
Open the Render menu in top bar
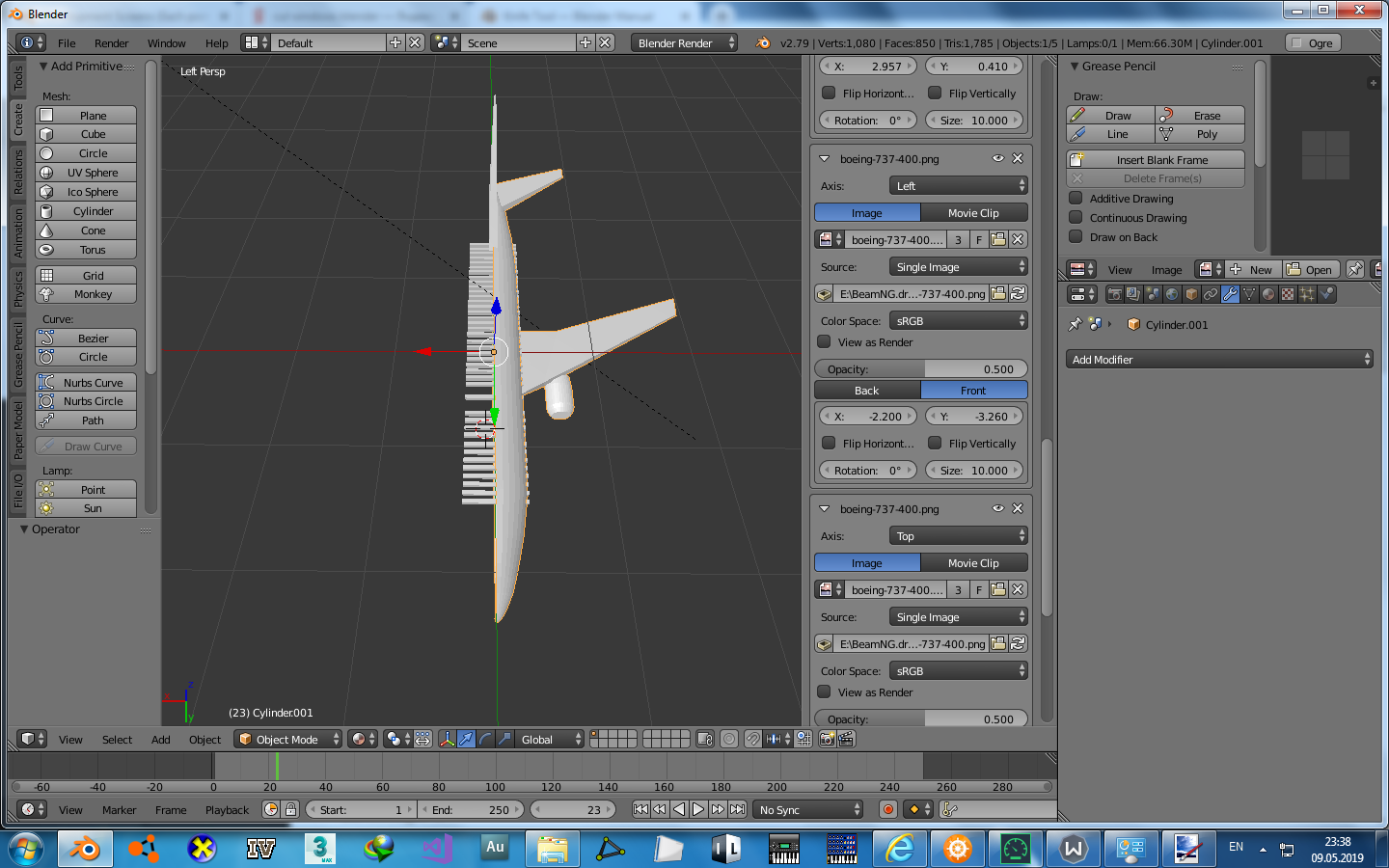click(111, 43)
